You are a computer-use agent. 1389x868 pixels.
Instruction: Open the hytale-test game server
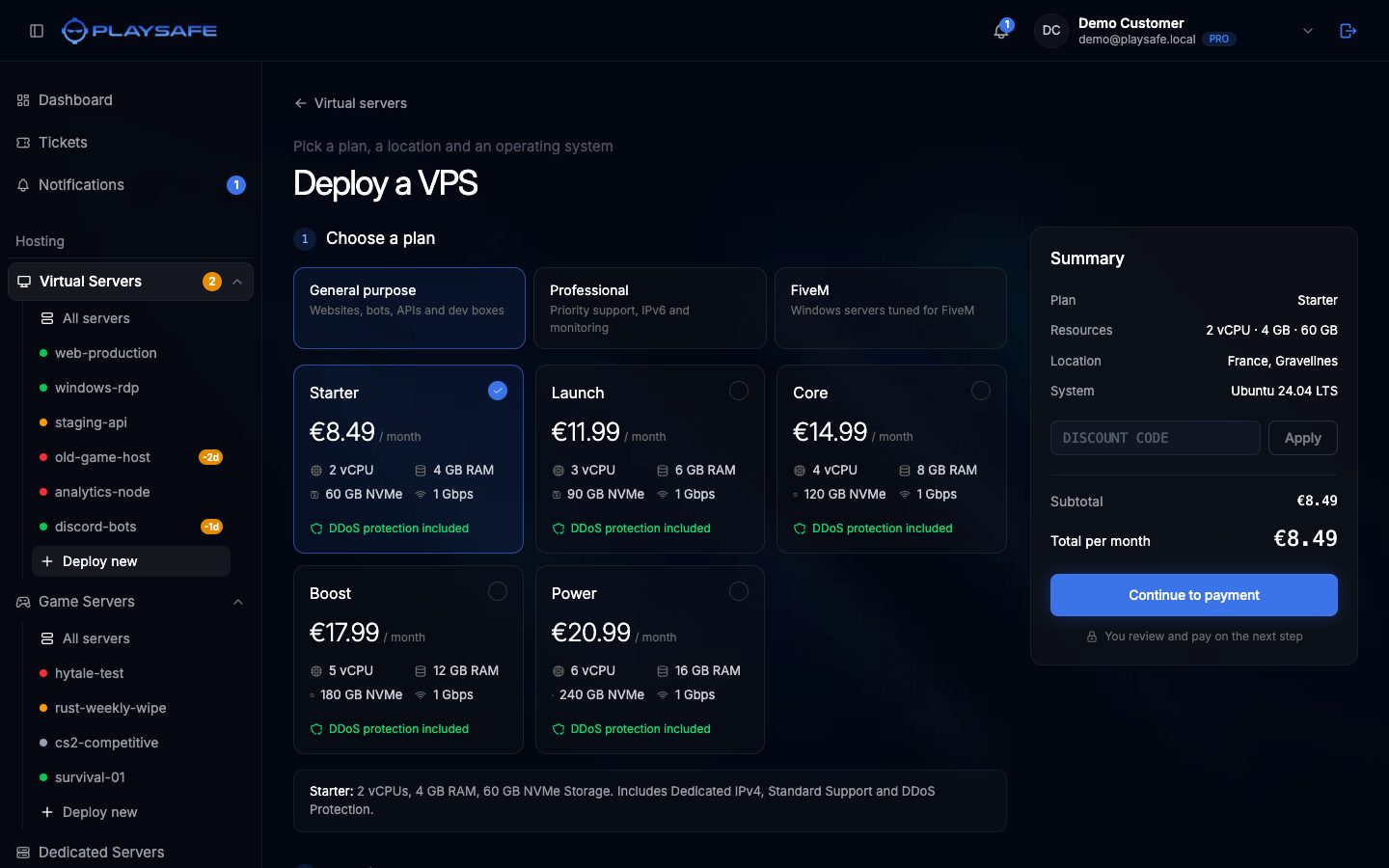[x=131, y=673]
